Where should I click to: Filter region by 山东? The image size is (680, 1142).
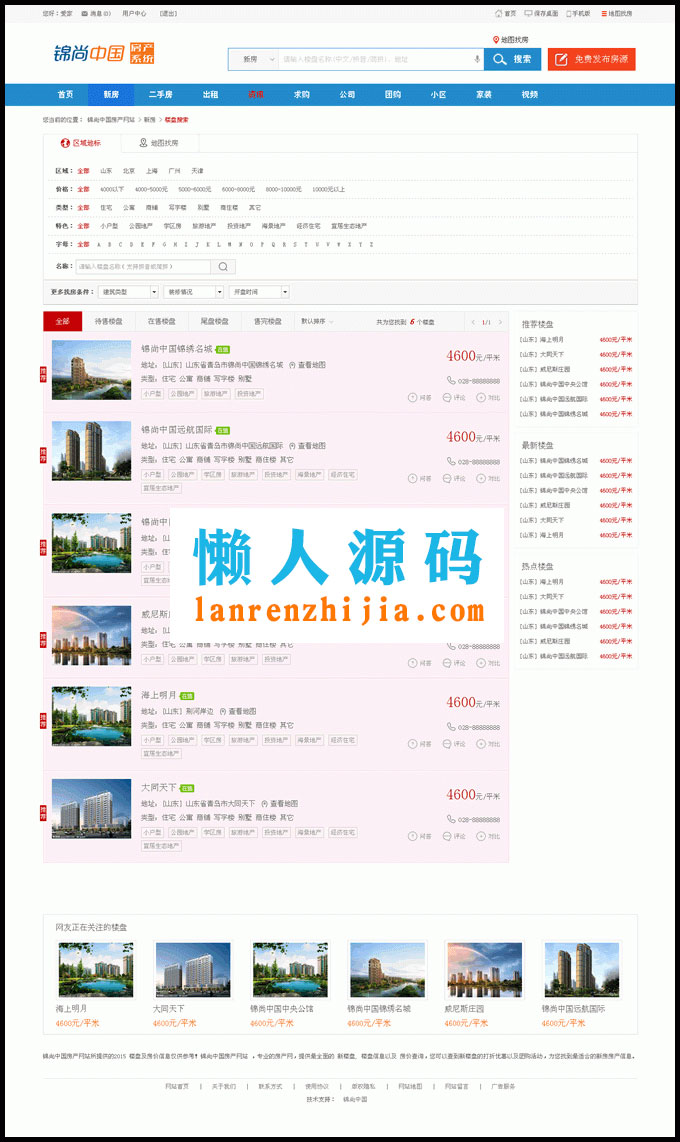pyautogui.click(x=106, y=171)
